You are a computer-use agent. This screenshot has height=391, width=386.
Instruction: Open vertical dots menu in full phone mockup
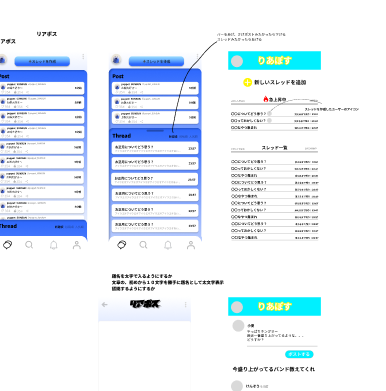[197, 56]
